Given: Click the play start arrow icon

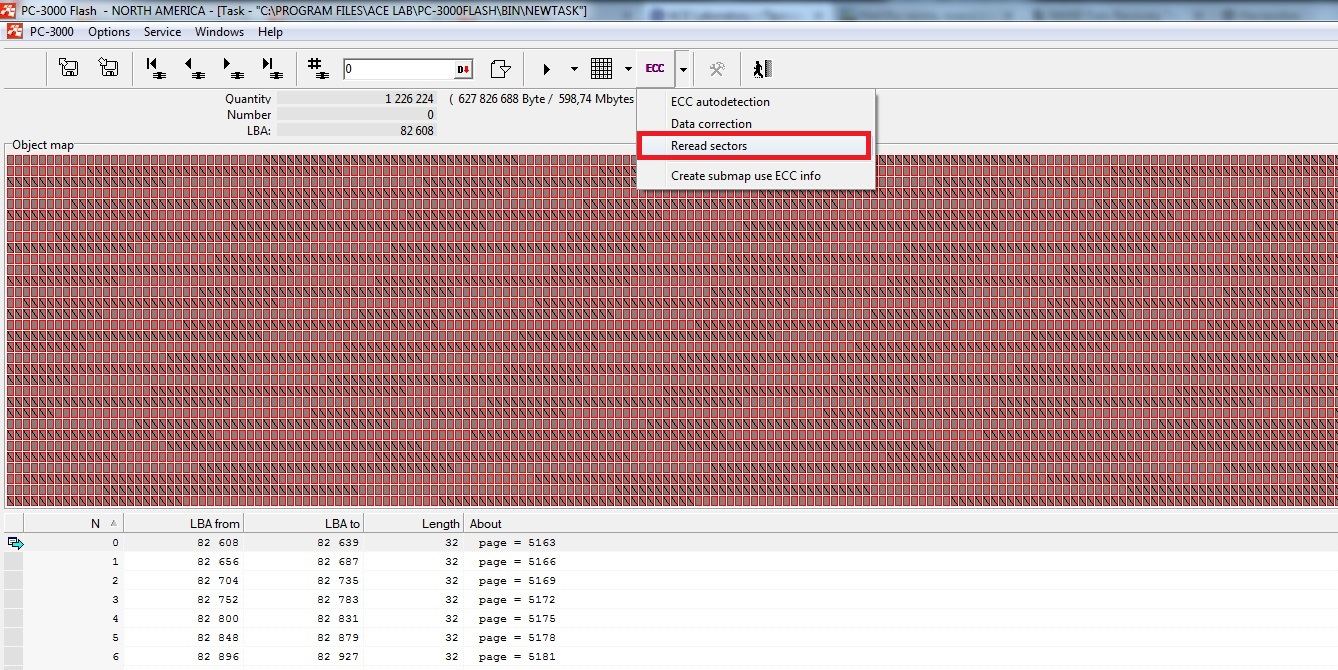Looking at the screenshot, I should pos(547,69).
